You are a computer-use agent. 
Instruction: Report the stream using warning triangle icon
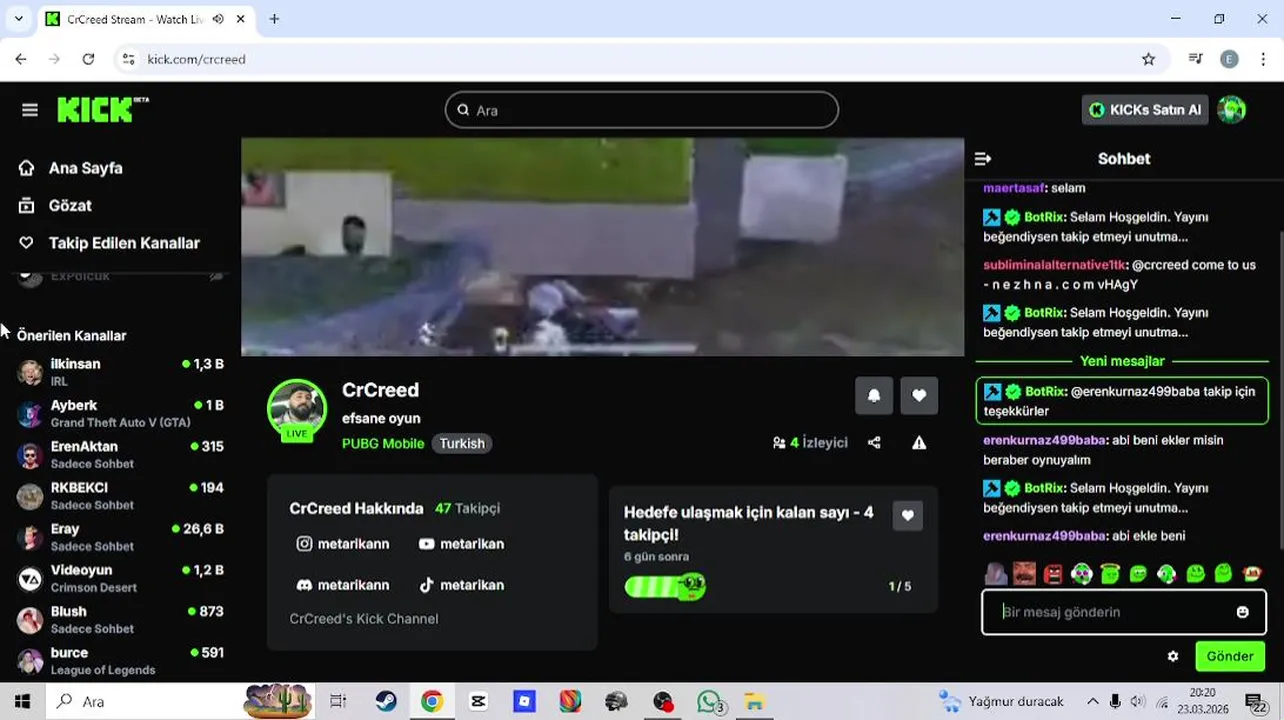point(919,443)
